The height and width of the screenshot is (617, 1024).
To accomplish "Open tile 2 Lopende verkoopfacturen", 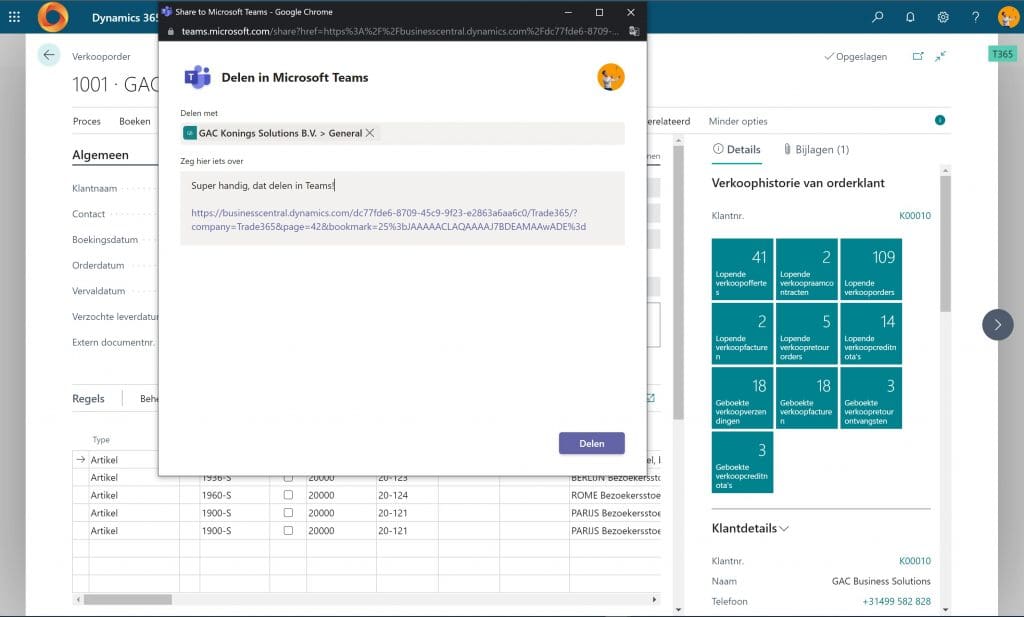I will (x=743, y=334).
